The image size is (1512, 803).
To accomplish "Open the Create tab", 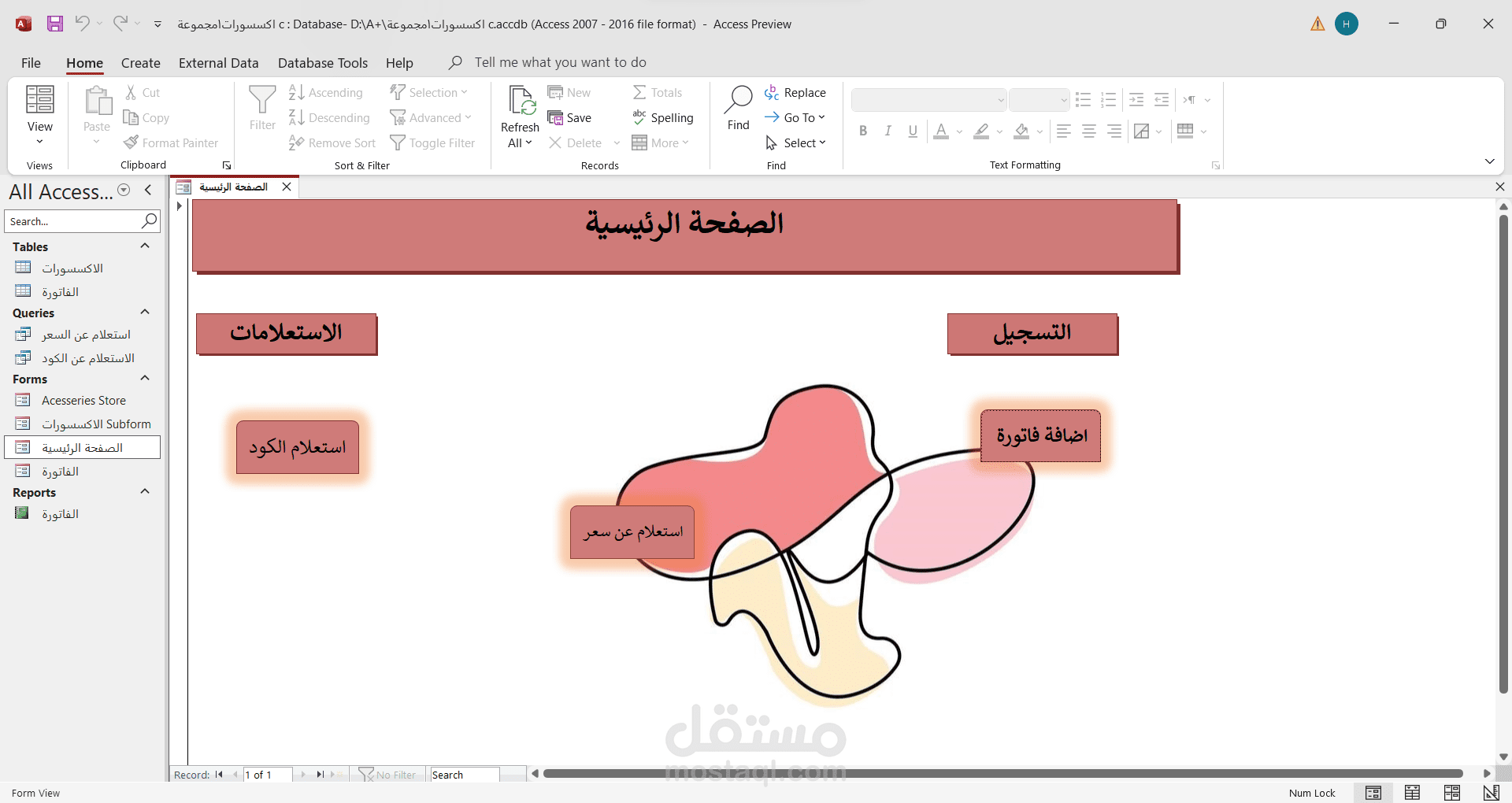I will (x=141, y=63).
